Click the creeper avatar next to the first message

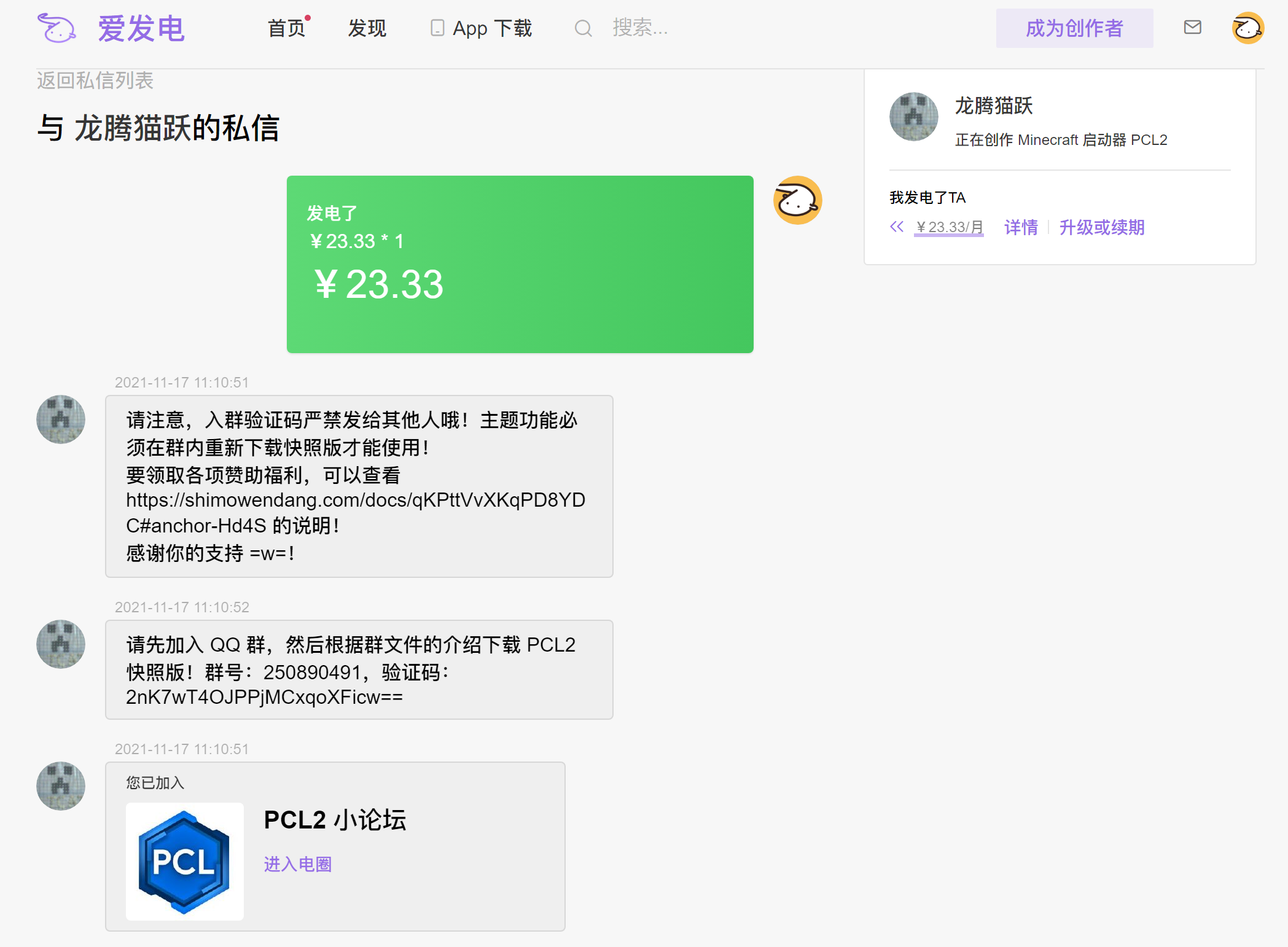(x=60, y=419)
